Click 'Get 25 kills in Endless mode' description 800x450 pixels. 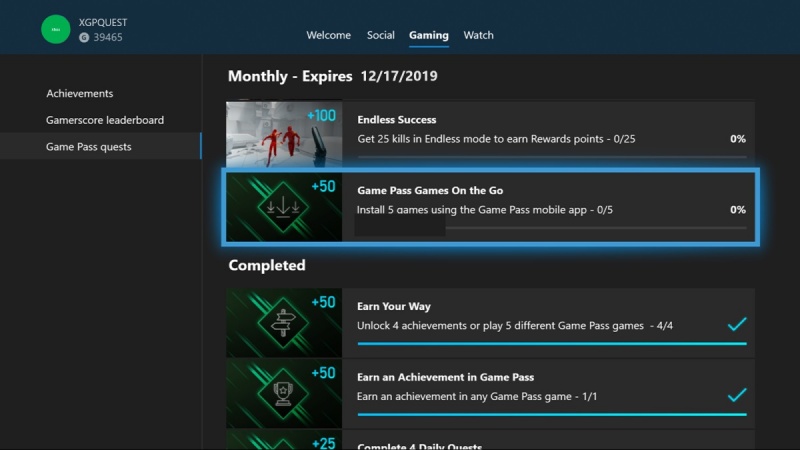[496, 139]
